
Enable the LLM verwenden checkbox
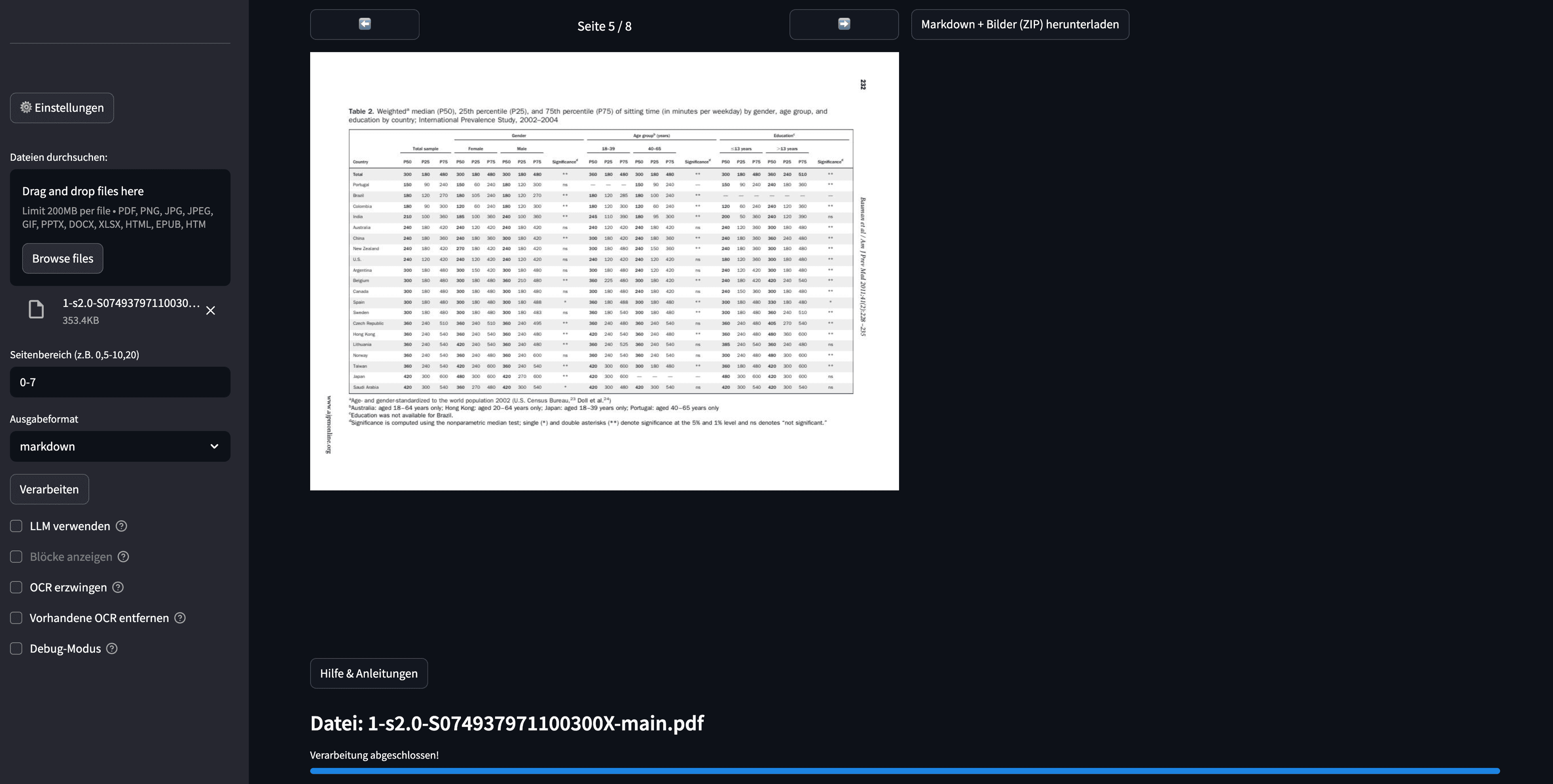pos(16,526)
